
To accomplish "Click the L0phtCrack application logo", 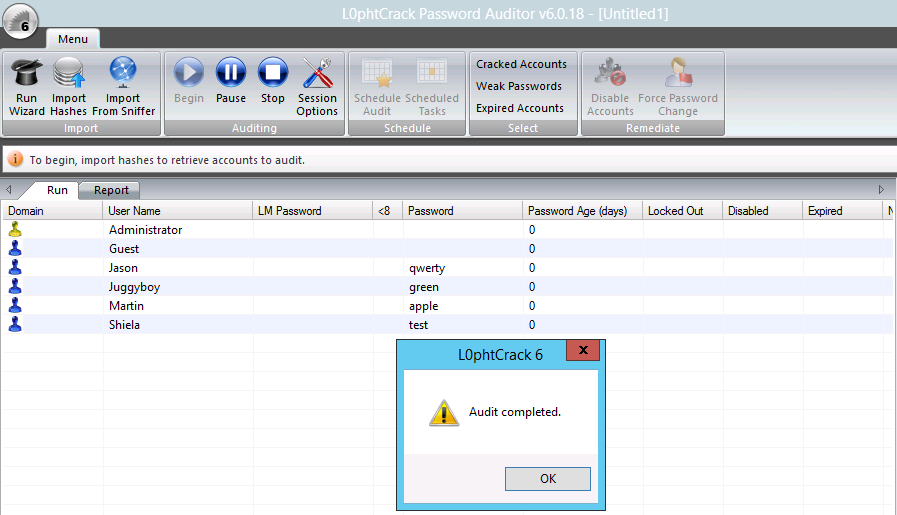I will [21, 21].
